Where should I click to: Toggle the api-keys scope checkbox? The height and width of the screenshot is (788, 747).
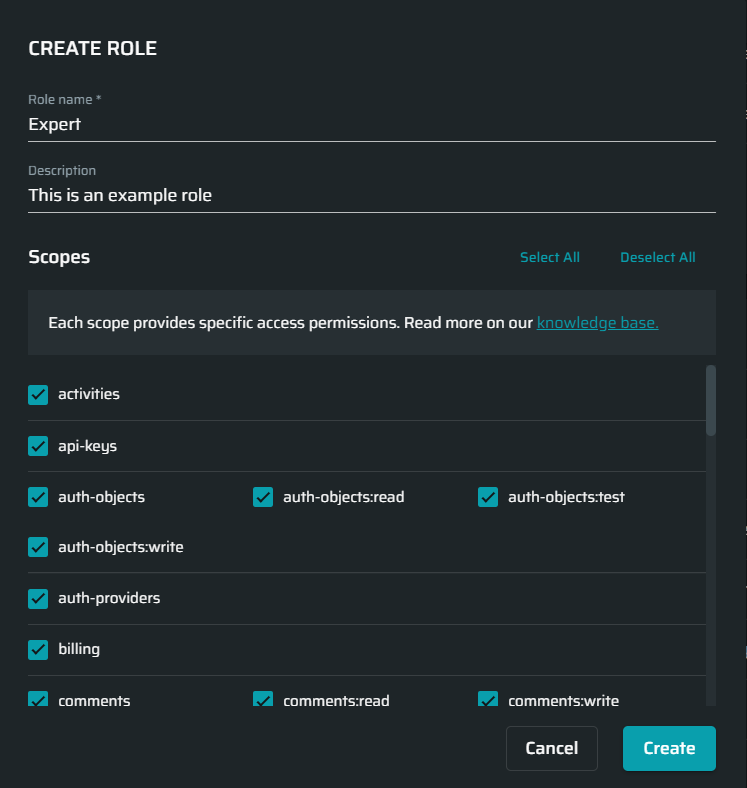point(38,446)
